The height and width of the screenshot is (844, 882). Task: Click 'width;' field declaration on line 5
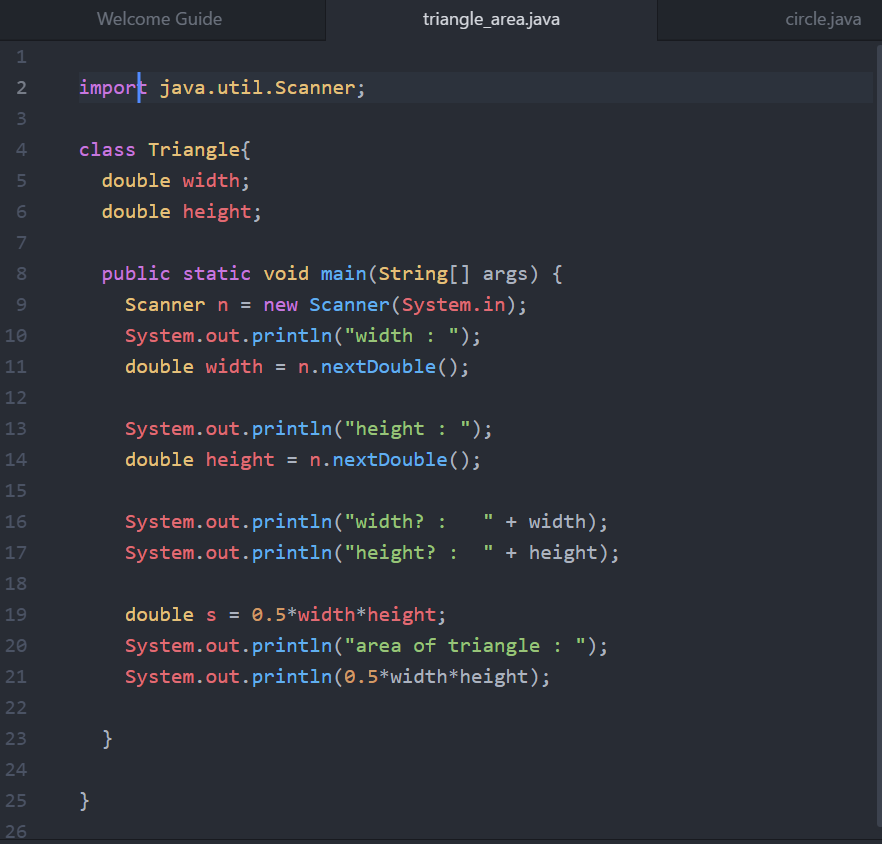(x=216, y=181)
